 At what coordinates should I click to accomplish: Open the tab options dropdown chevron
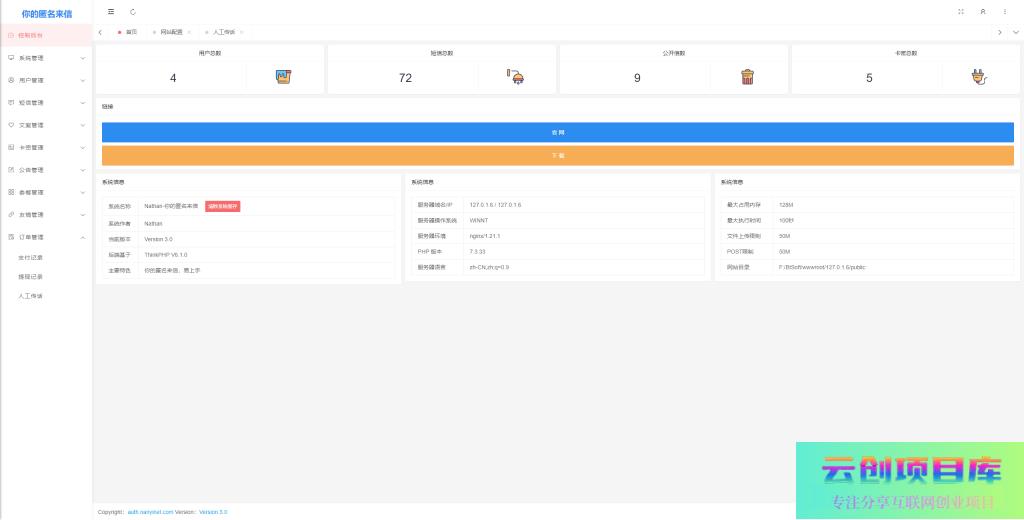click(x=1016, y=32)
